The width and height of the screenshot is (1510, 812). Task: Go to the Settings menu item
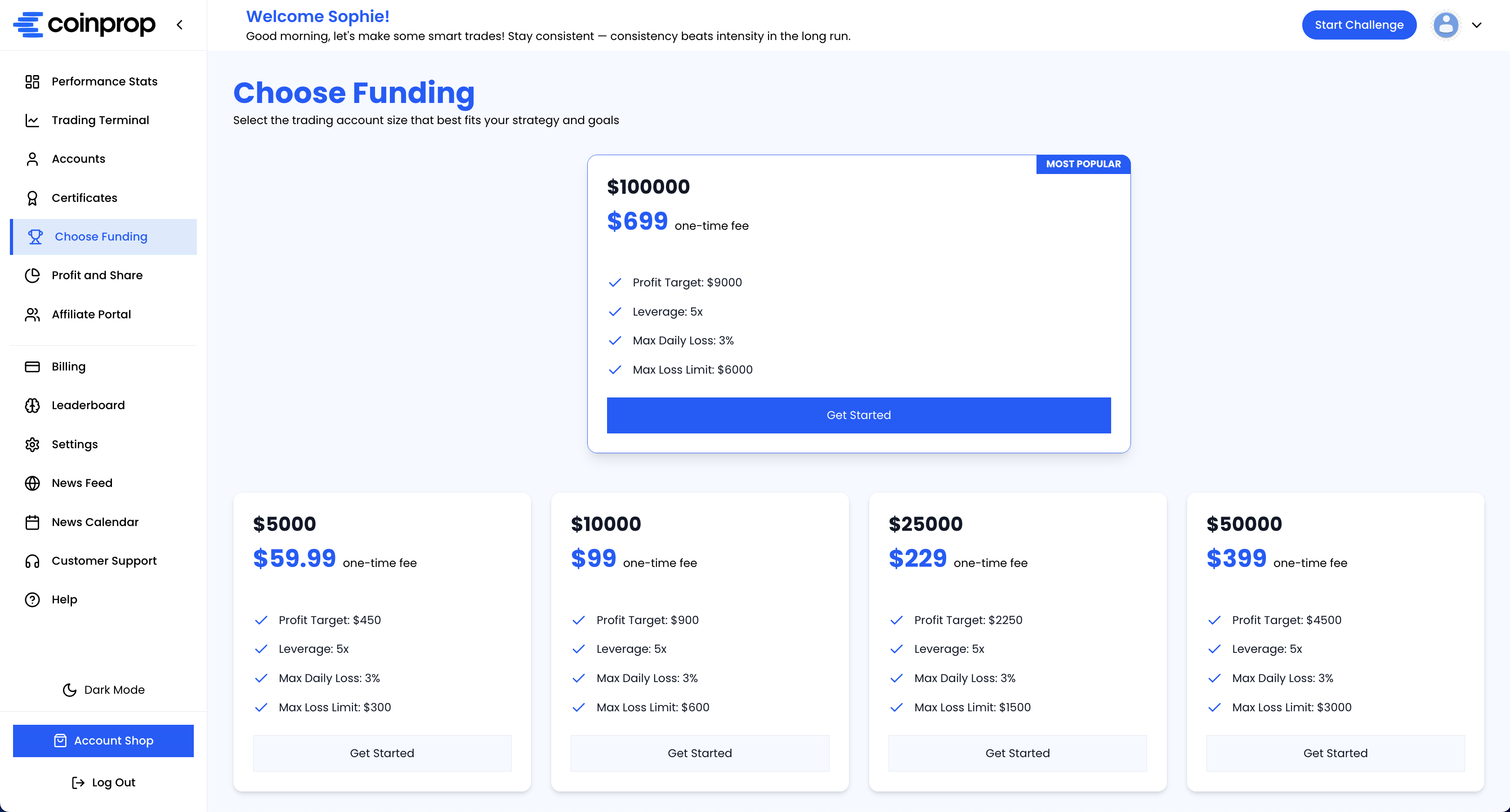coord(75,444)
